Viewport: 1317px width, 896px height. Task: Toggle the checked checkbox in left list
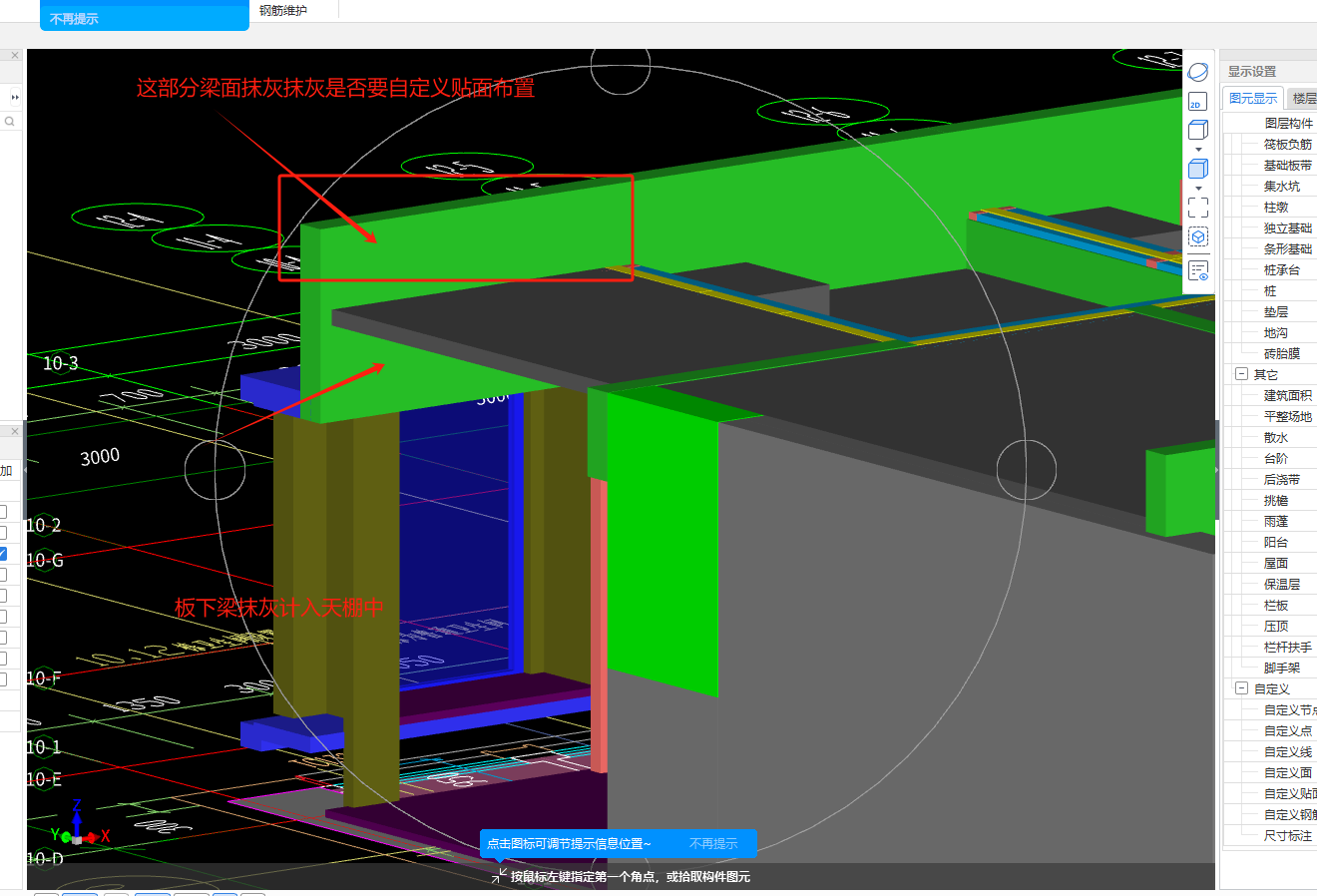click(x=3, y=554)
